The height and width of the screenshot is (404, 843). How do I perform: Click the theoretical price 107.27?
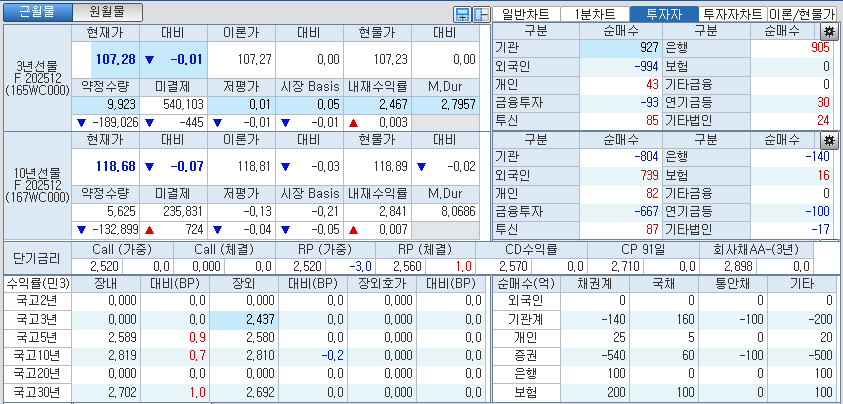tap(255, 60)
